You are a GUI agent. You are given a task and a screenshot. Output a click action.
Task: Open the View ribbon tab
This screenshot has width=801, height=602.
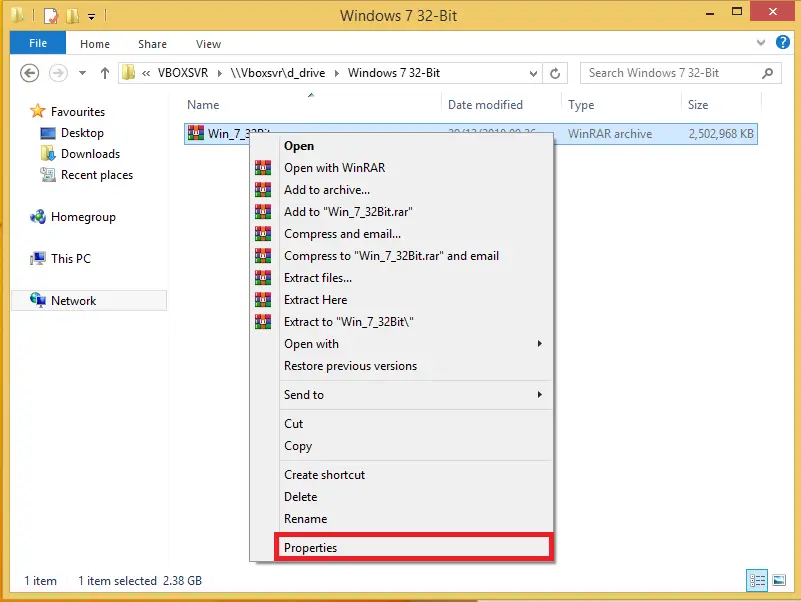tap(208, 44)
